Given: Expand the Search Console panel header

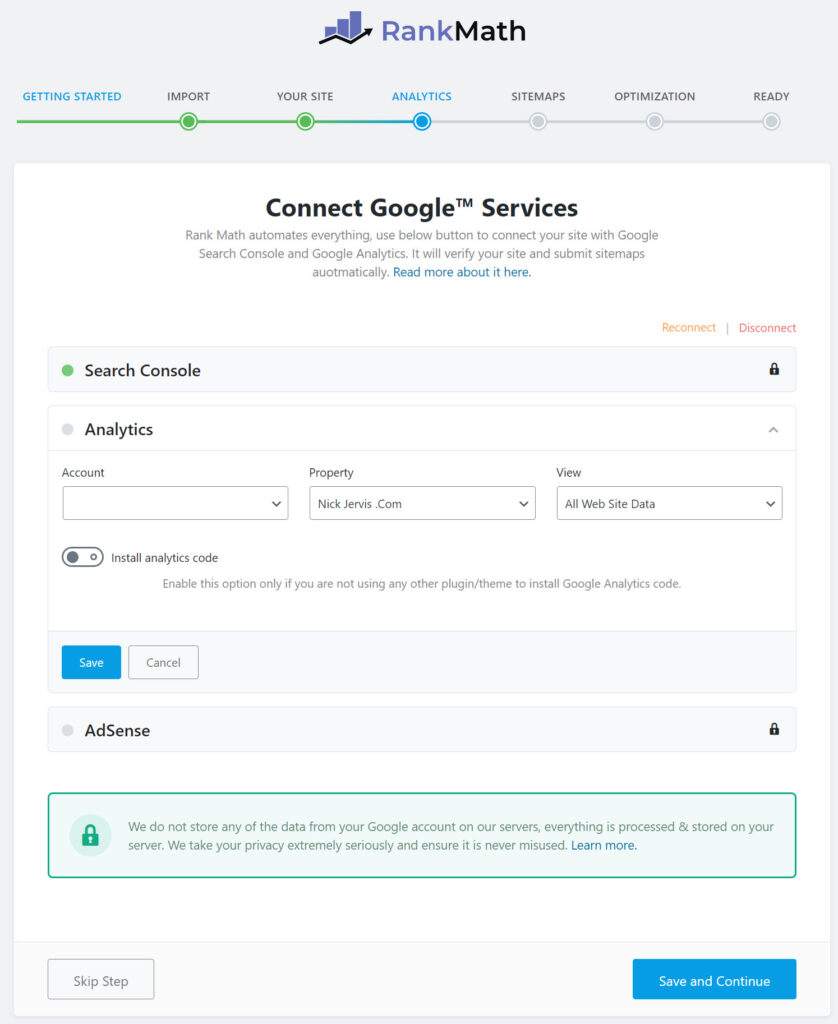Looking at the screenshot, I should click(x=422, y=370).
